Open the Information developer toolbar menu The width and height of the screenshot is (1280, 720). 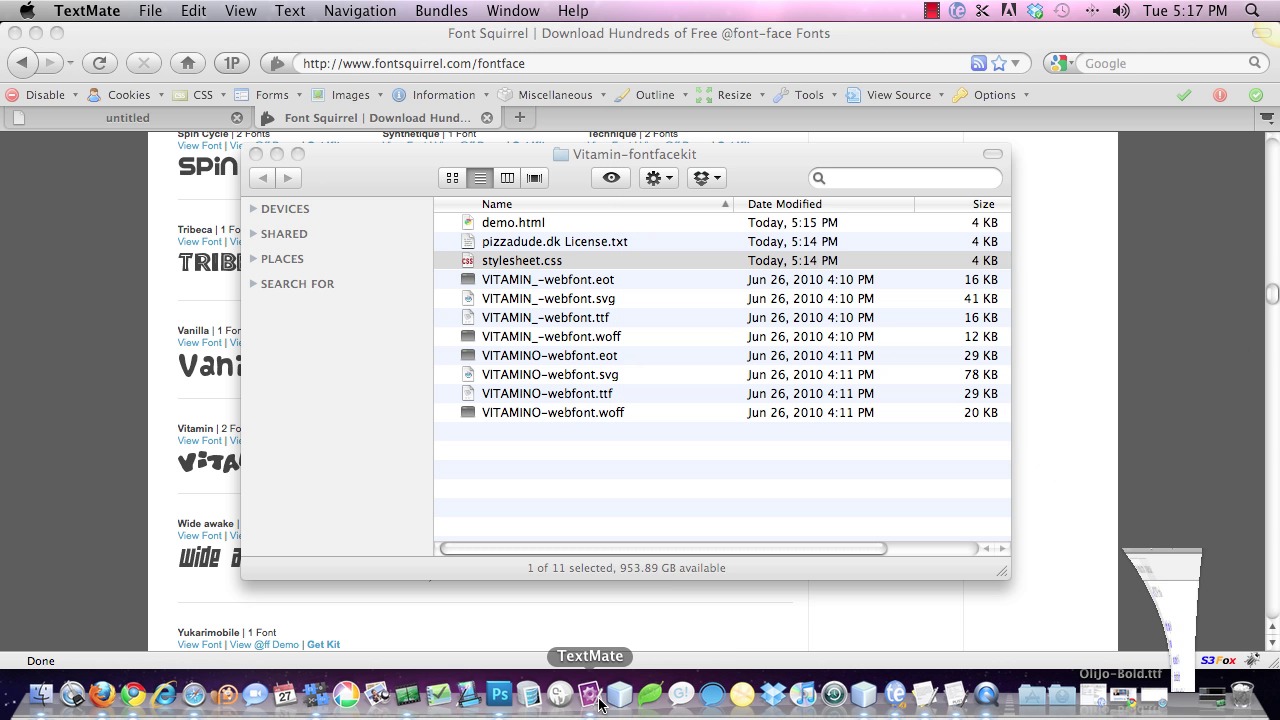(440, 95)
